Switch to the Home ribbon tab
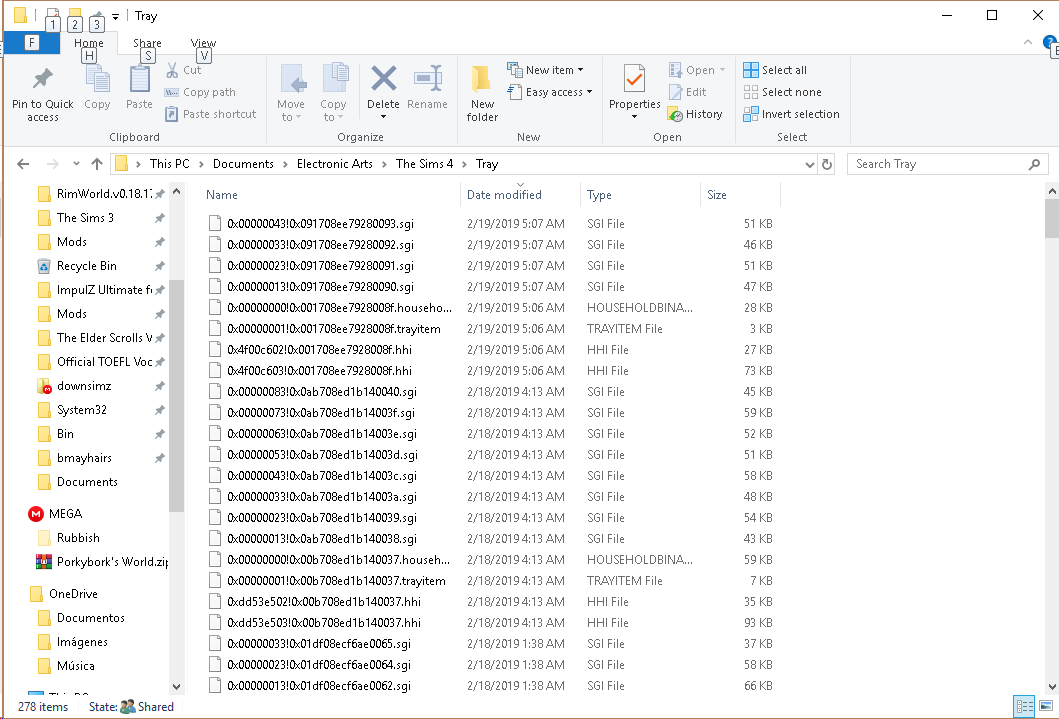1059x719 pixels. (x=88, y=43)
